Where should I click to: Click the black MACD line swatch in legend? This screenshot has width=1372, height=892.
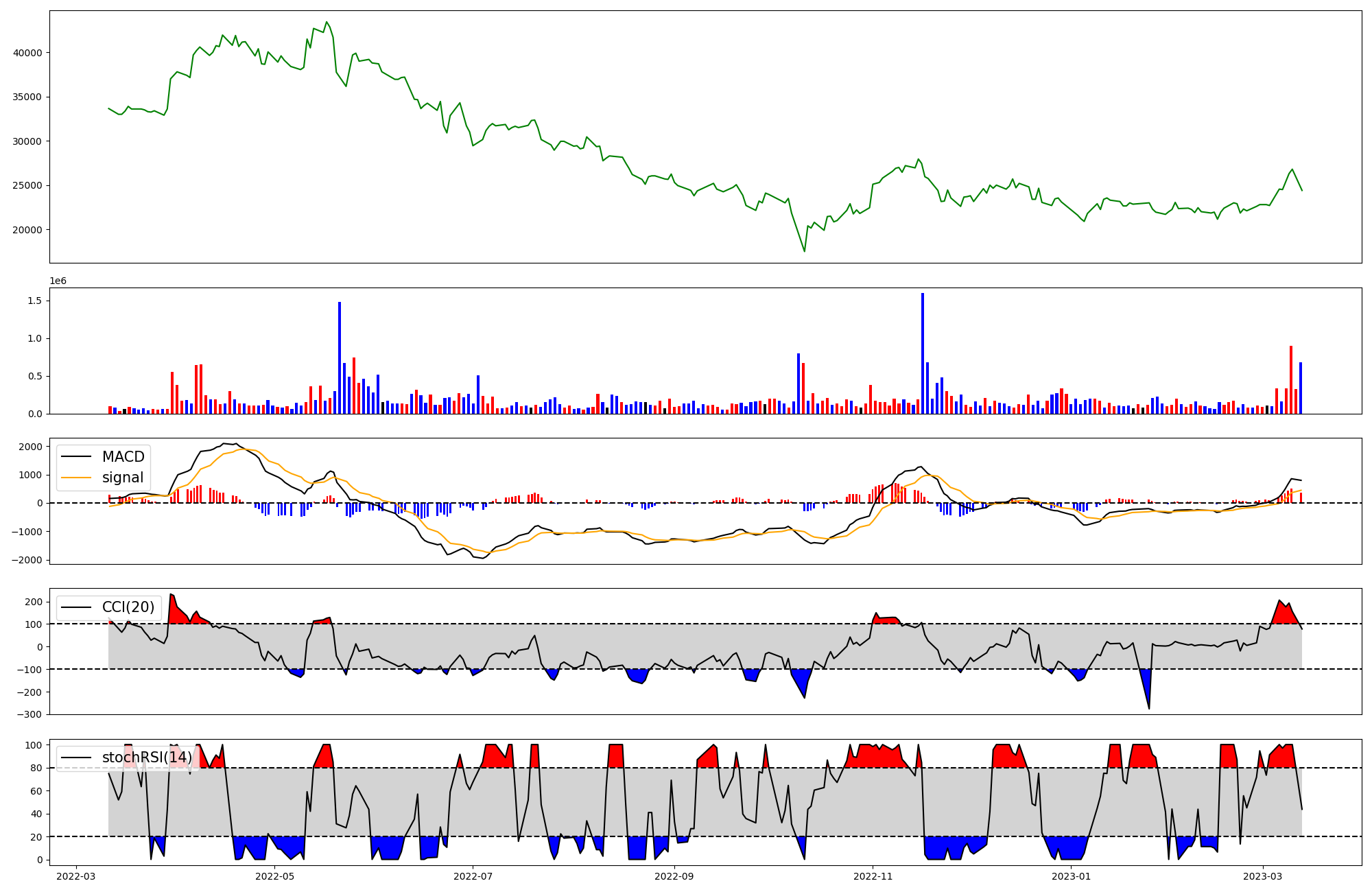[76, 457]
